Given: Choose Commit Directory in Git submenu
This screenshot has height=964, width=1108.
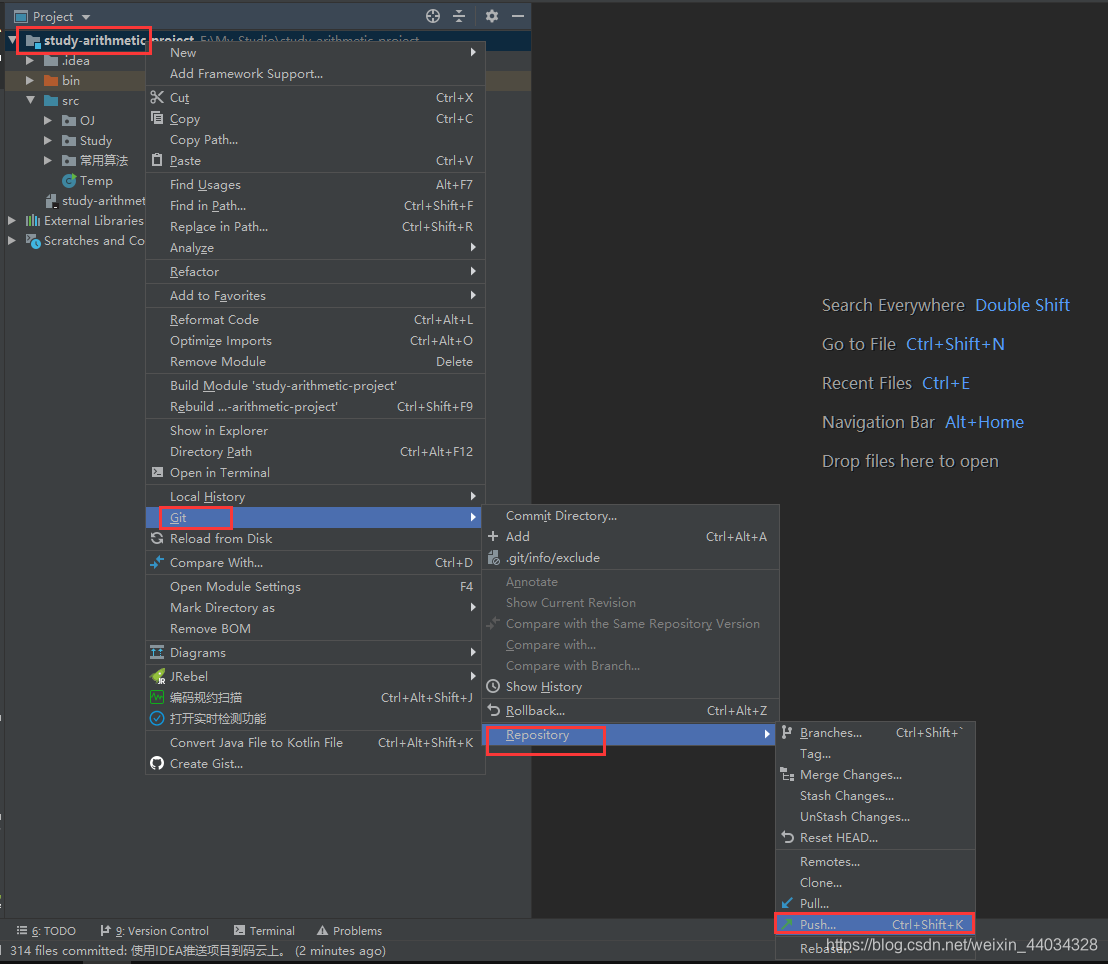Looking at the screenshot, I should coord(630,515).
